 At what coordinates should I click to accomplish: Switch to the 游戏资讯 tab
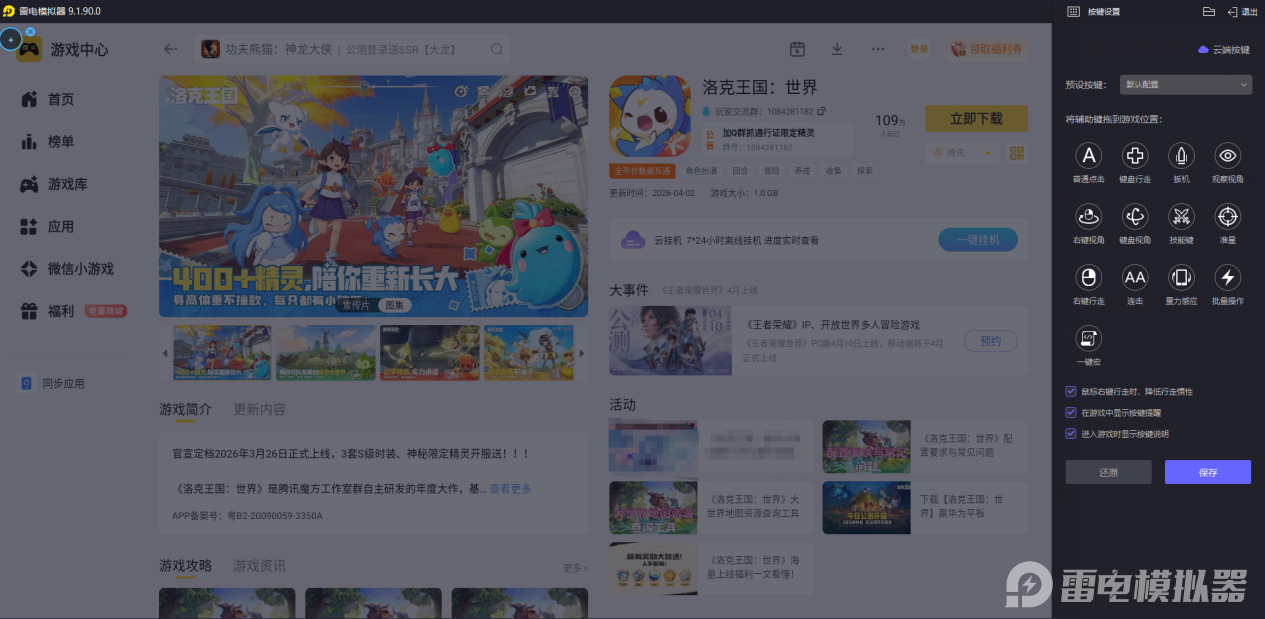coord(259,566)
